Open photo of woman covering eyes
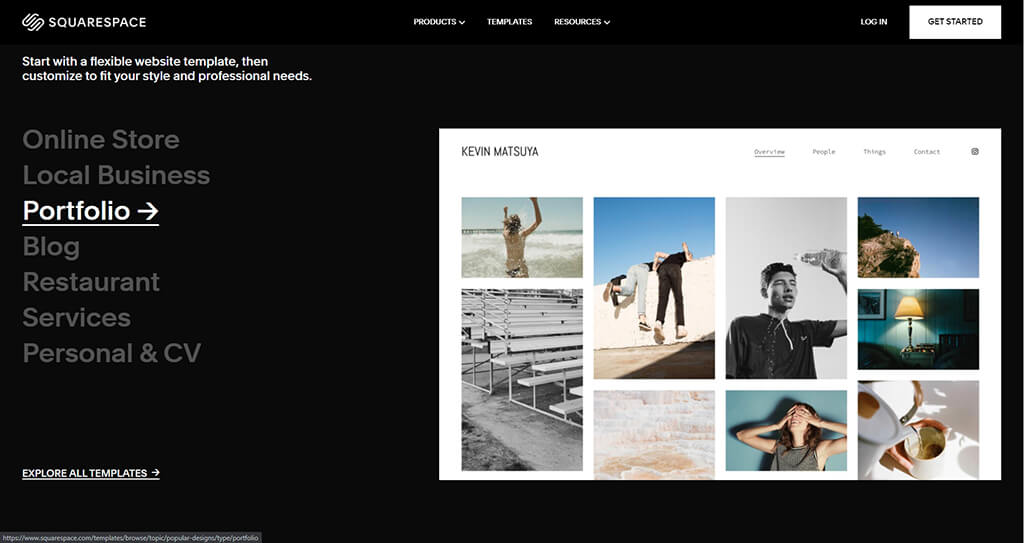 point(786,431)
